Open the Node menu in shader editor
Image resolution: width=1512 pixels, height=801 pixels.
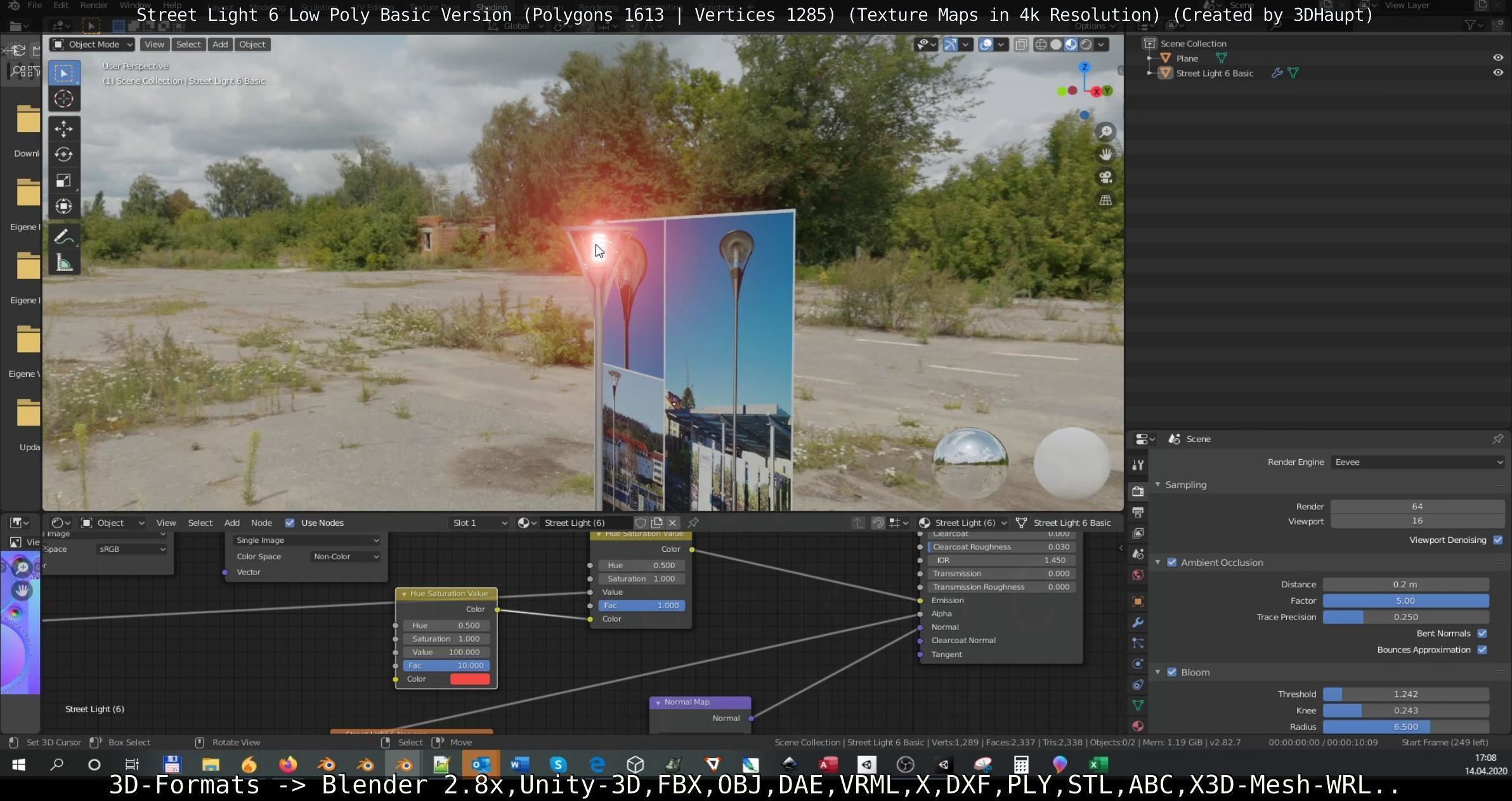tap(261, 523)
